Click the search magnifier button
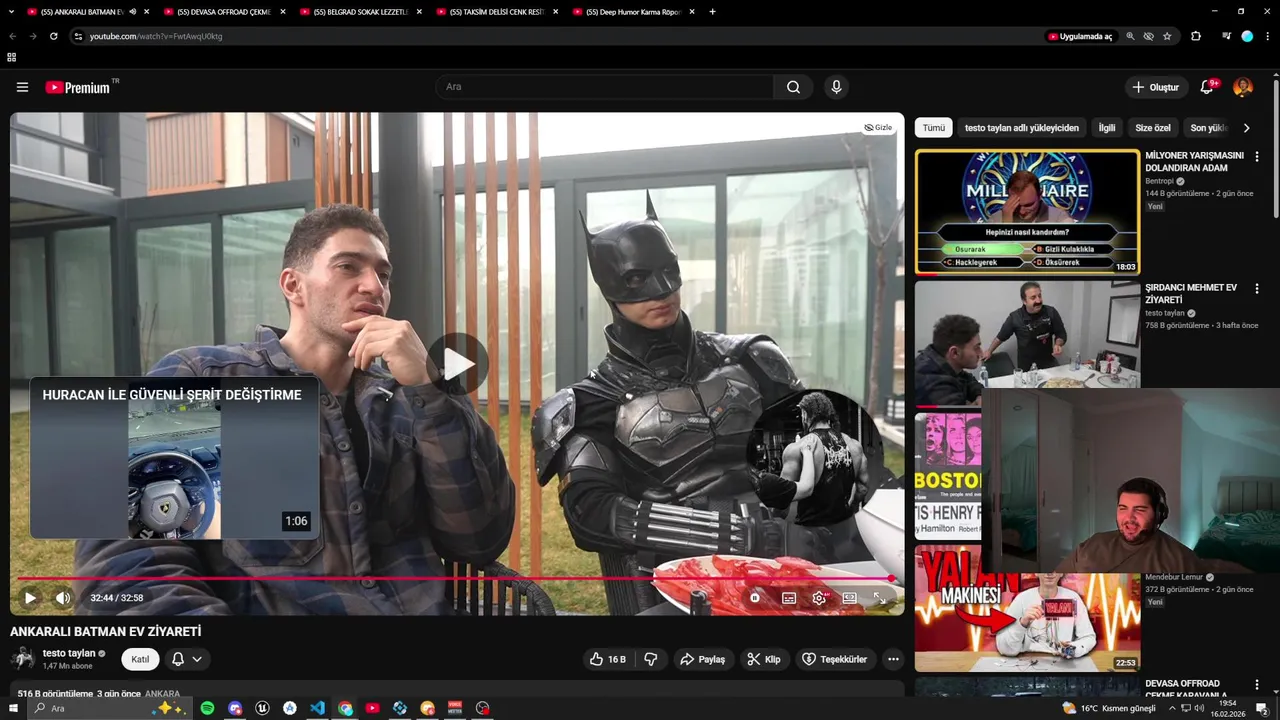1280x720 pixels. tap(793, 87)
